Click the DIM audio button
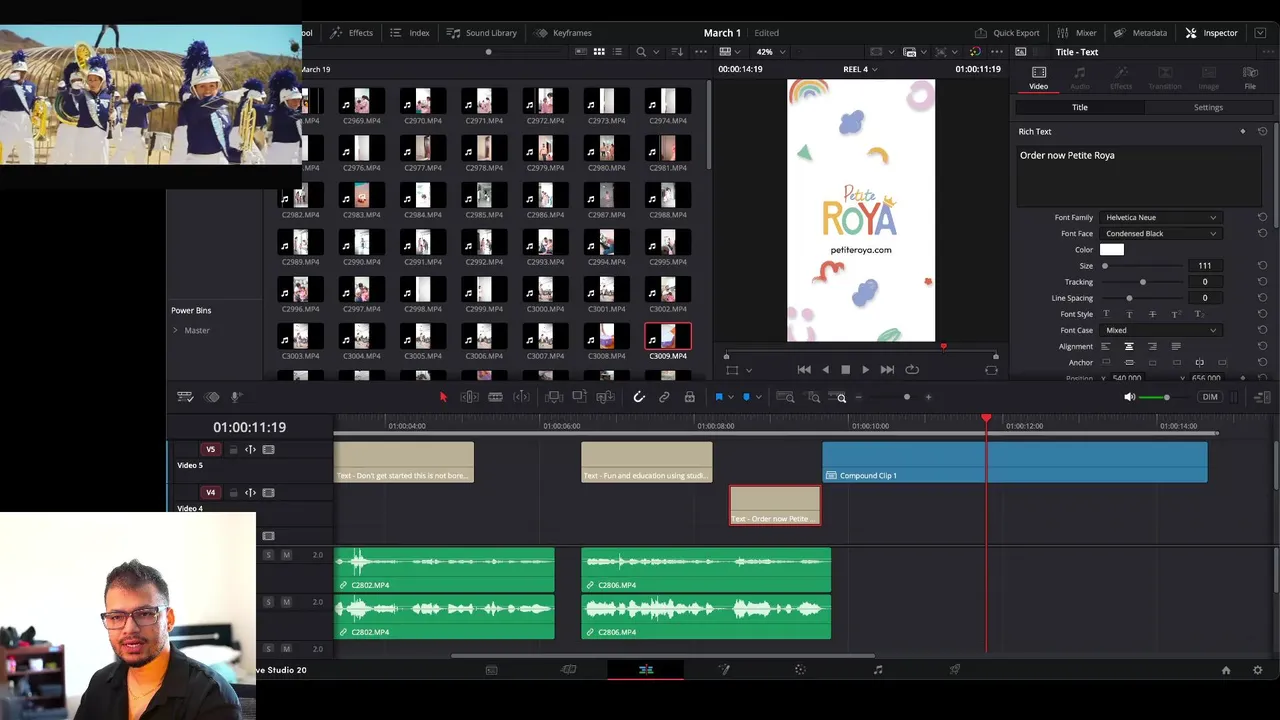The height and width of the screenshot is (720, 1280). pos(1210,397)
